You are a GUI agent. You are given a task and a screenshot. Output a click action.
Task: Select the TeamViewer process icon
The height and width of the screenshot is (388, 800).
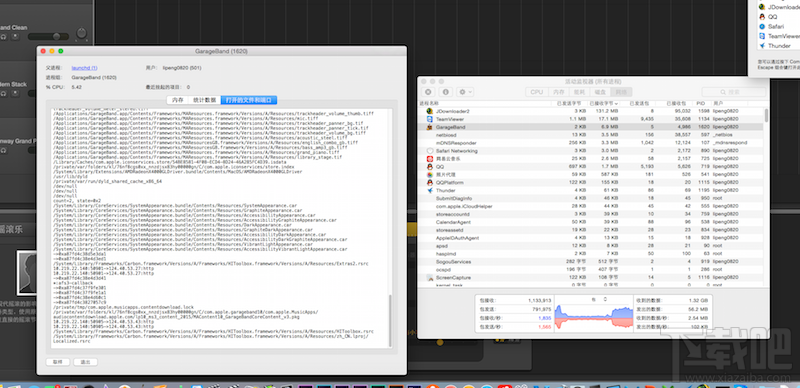[430, 119]
